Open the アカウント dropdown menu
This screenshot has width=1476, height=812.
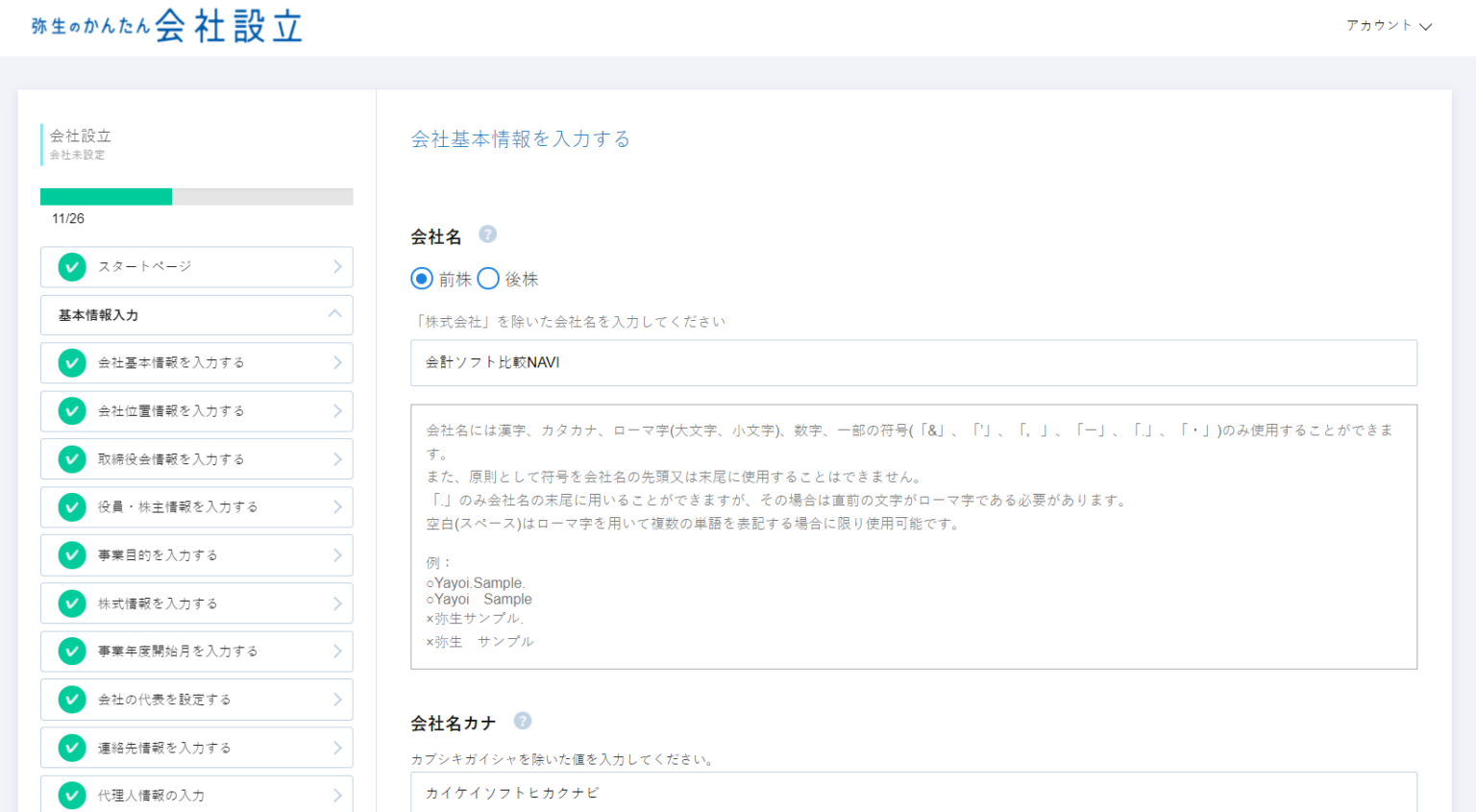[1388, 26]
